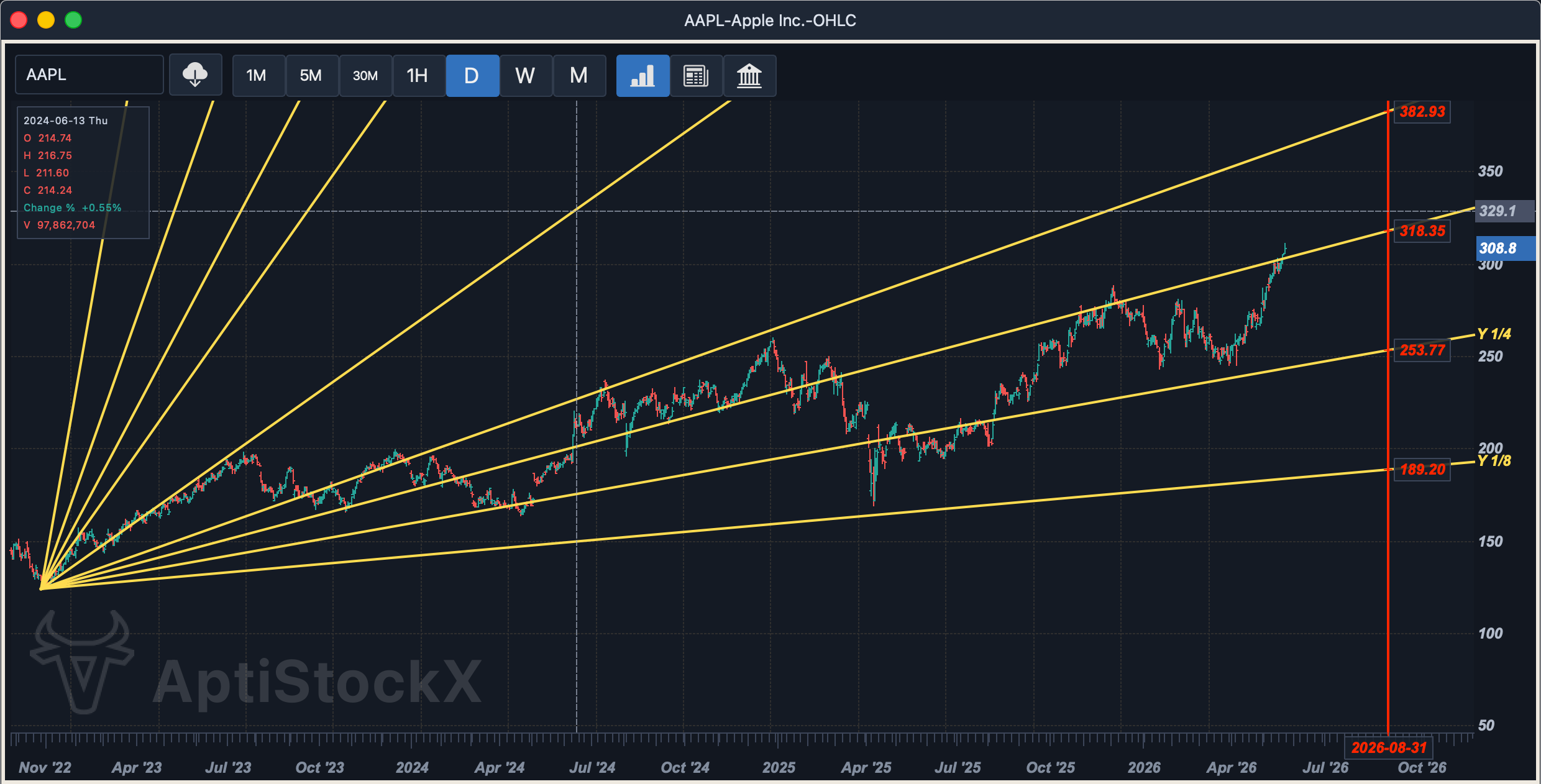Click the Oct '26 time axis label
The image size is (1541, 784).
click(x=1422, y=768)
